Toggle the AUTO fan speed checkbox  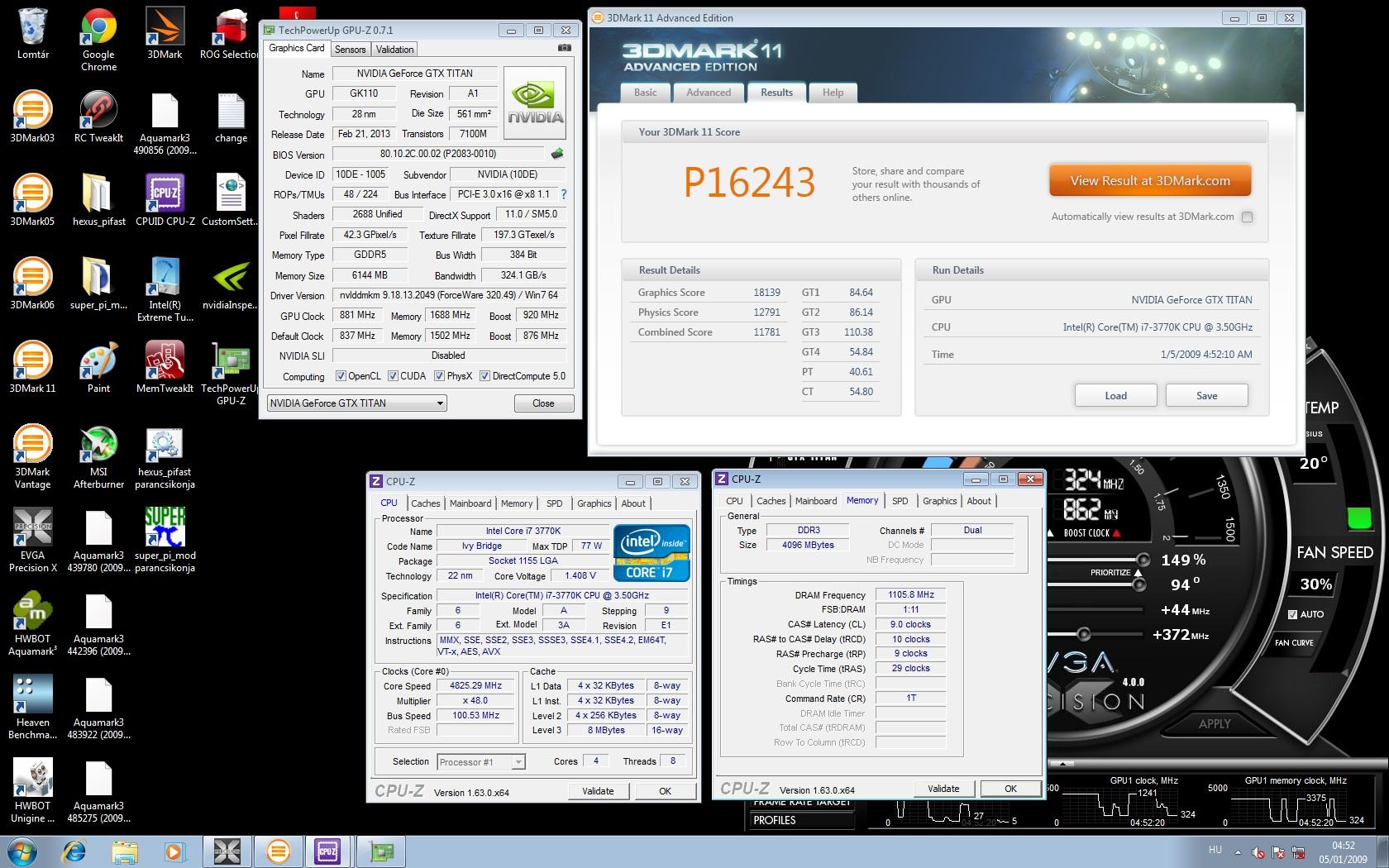(1292, 614)
